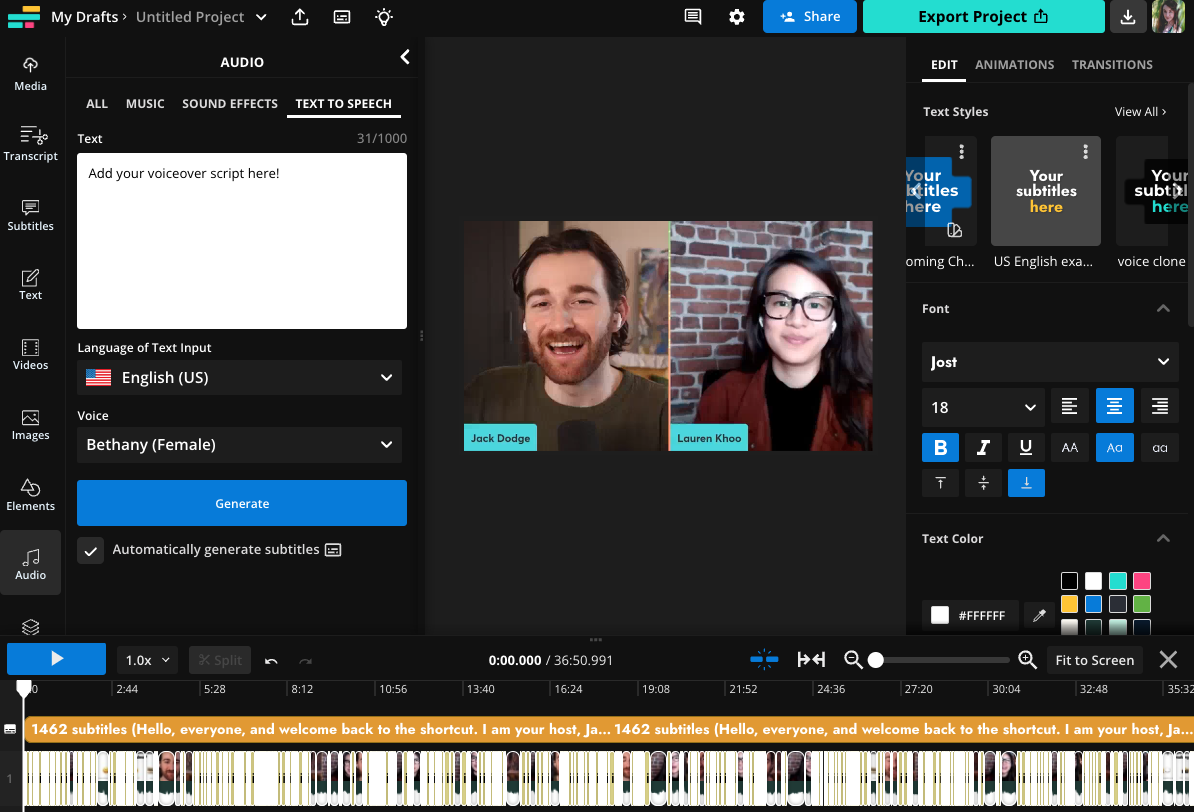Viewport: 1194px width, 812px height.
Task: Open the playback speed 1.0x dropdown
Action: tap(149, 660)
